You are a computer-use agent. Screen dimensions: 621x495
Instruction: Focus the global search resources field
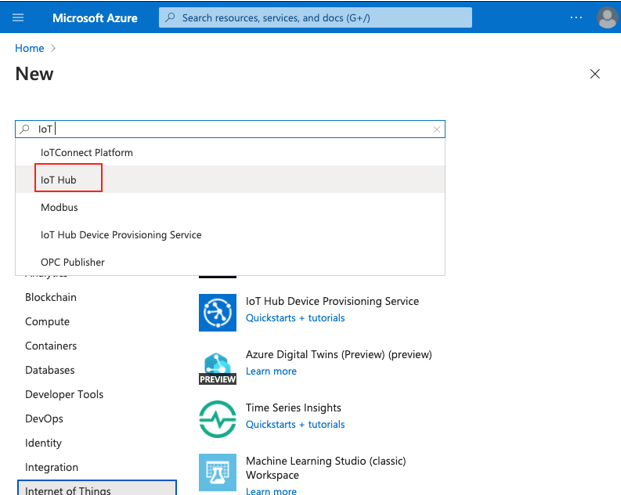(315, 18)
